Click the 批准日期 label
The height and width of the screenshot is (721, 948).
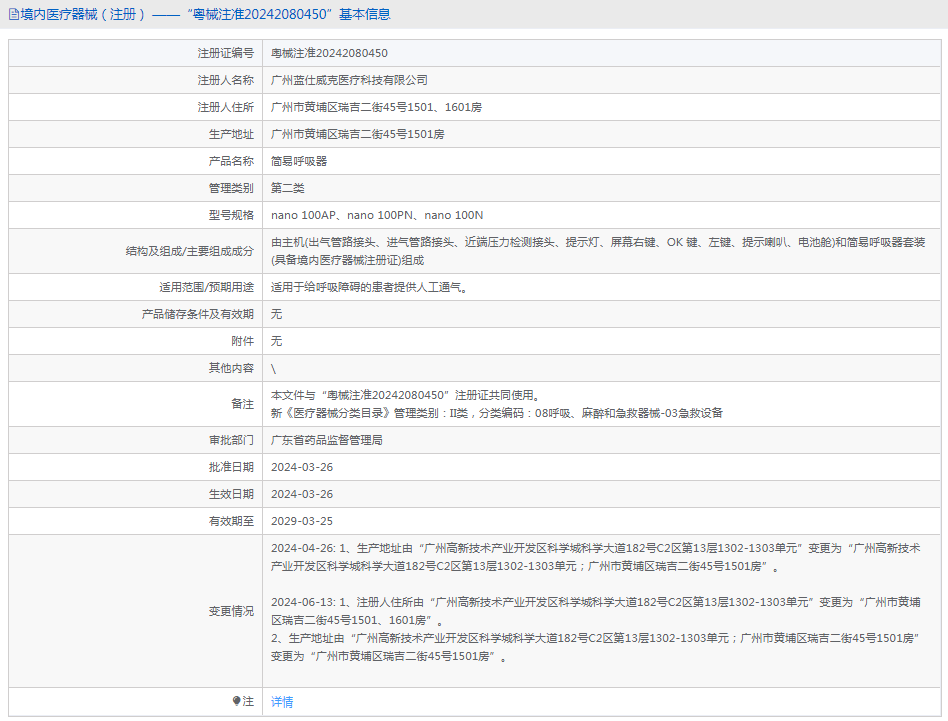[x=232, y=467]
